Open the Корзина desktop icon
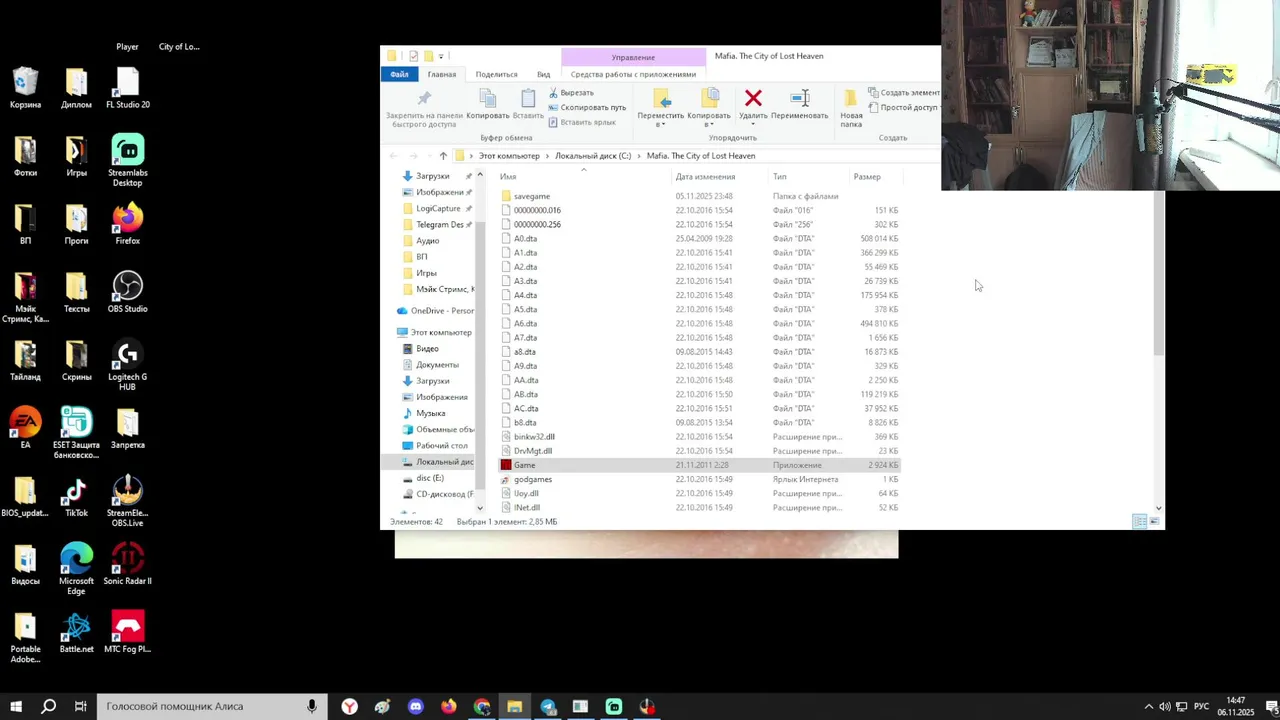 25,88
